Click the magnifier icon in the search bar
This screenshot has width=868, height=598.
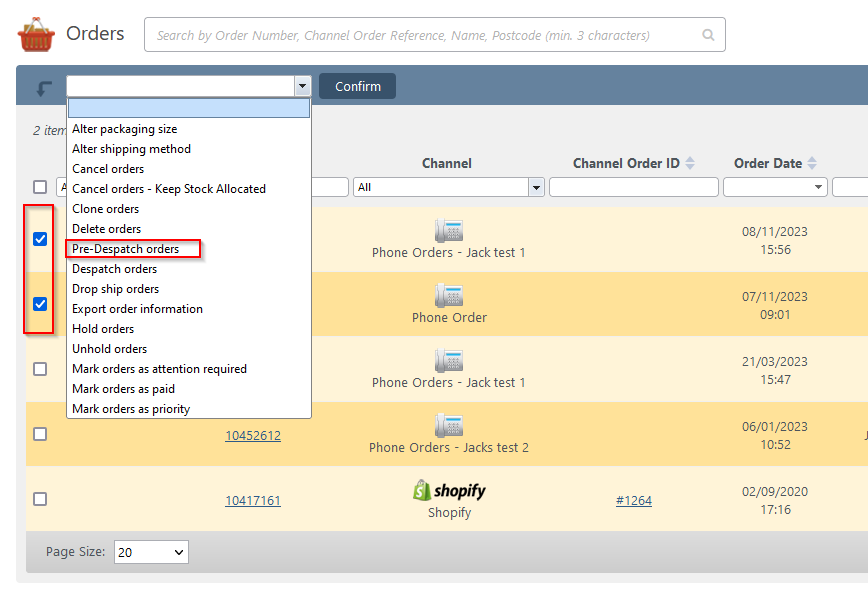tap(708, 34)
